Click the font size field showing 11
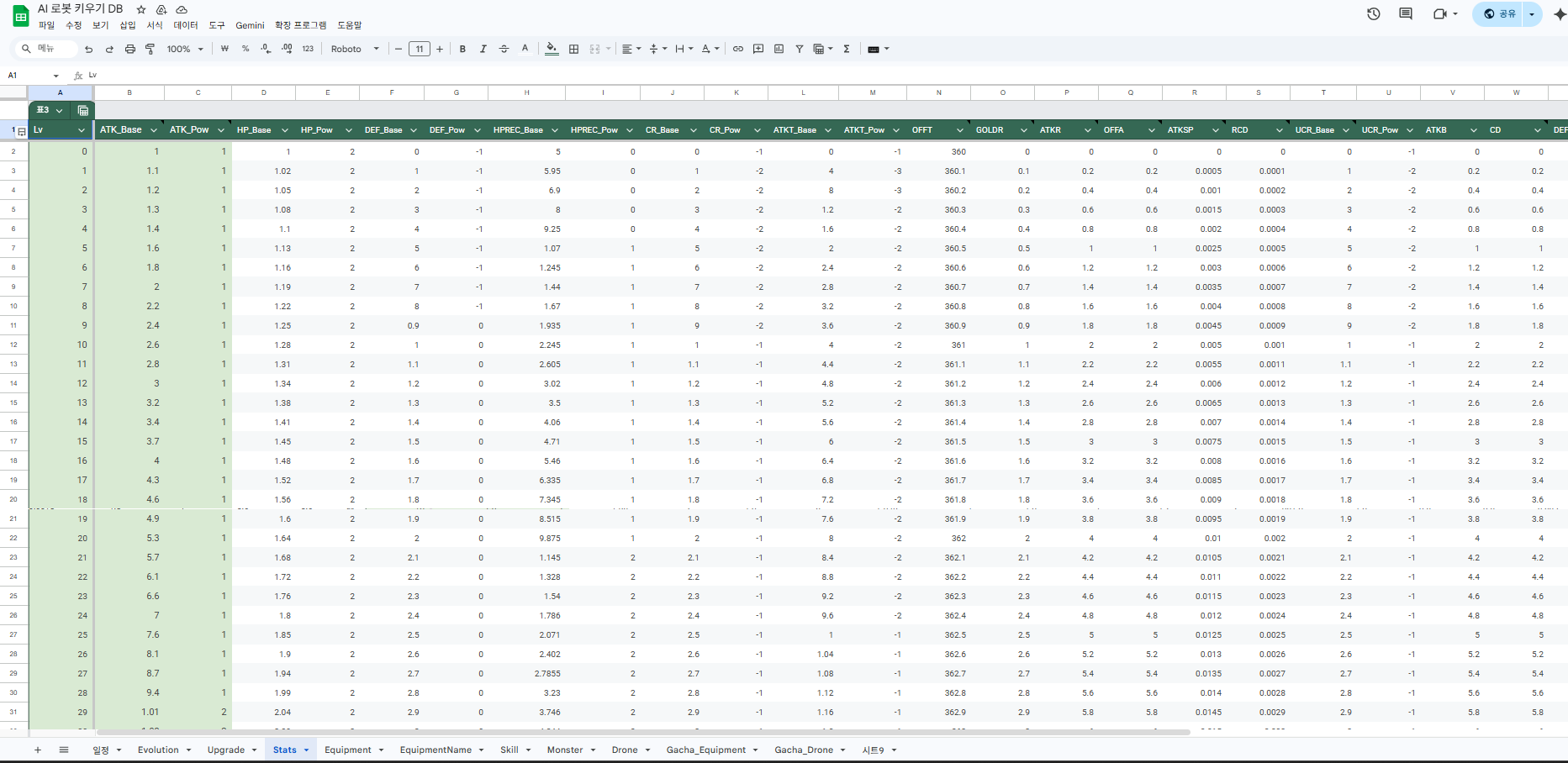This screenshot has height=763, width=1568. tap(420, 49)
